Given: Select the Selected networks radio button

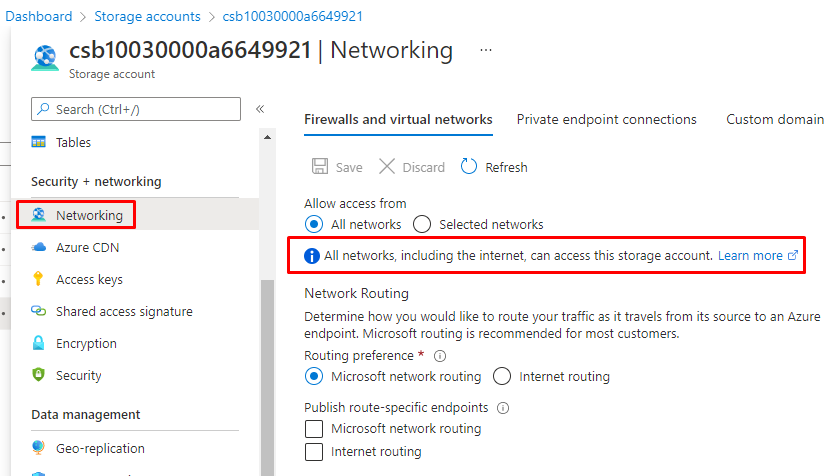Looking at the screenshot, I should coord(422,224).
